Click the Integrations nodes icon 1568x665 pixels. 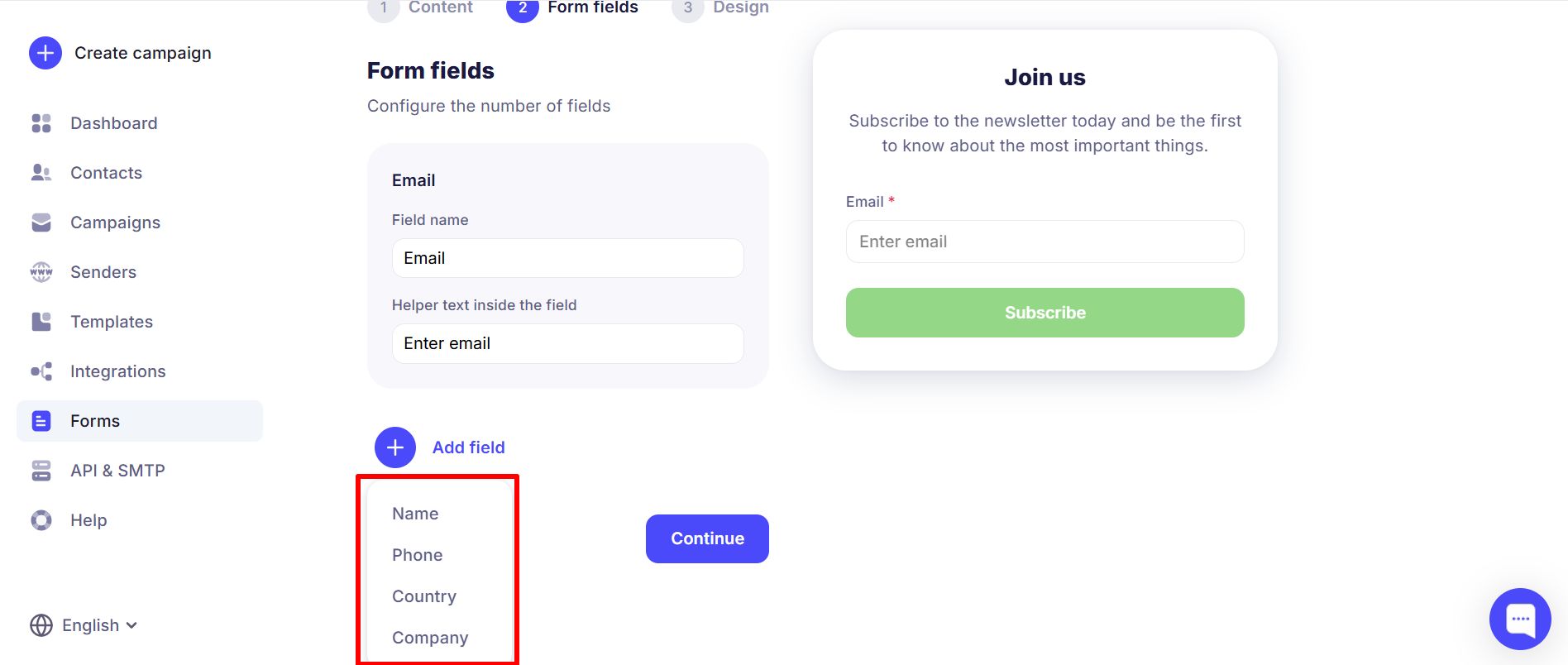(41, 371)
